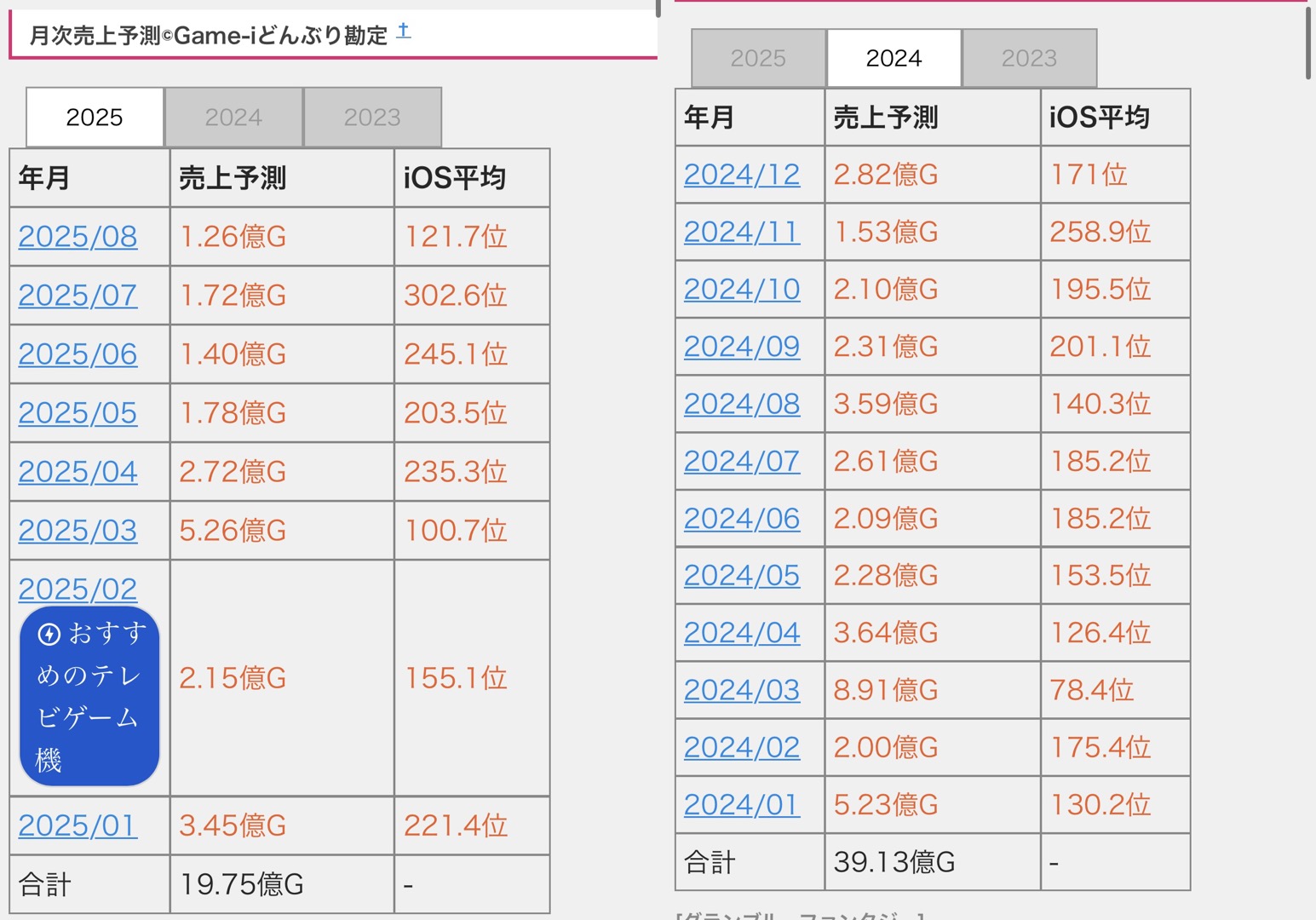
Task: Click the 2.31億G sales value
Action: [x=886, y=347]
